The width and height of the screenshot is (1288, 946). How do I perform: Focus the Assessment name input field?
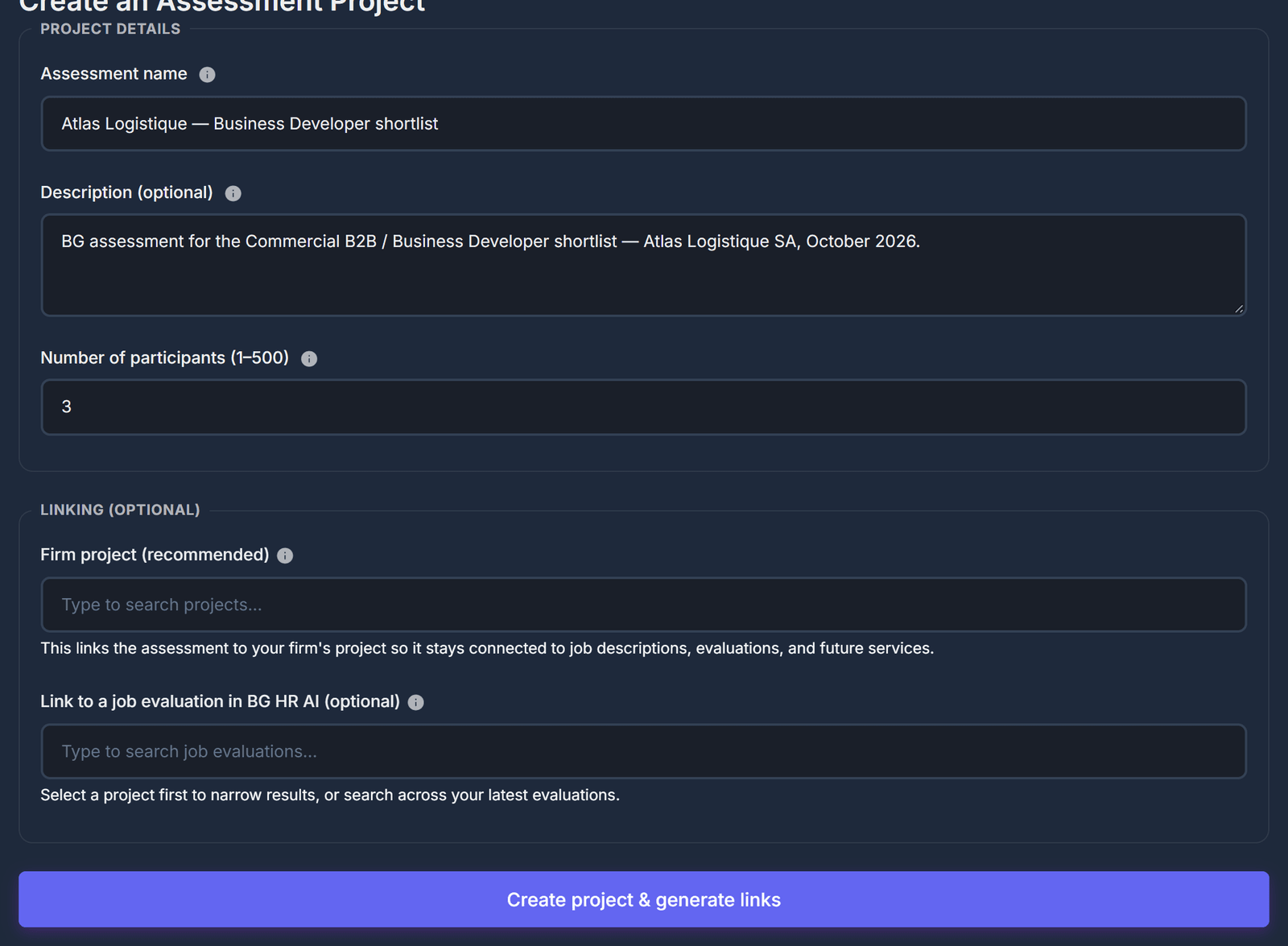click(643, 124)
